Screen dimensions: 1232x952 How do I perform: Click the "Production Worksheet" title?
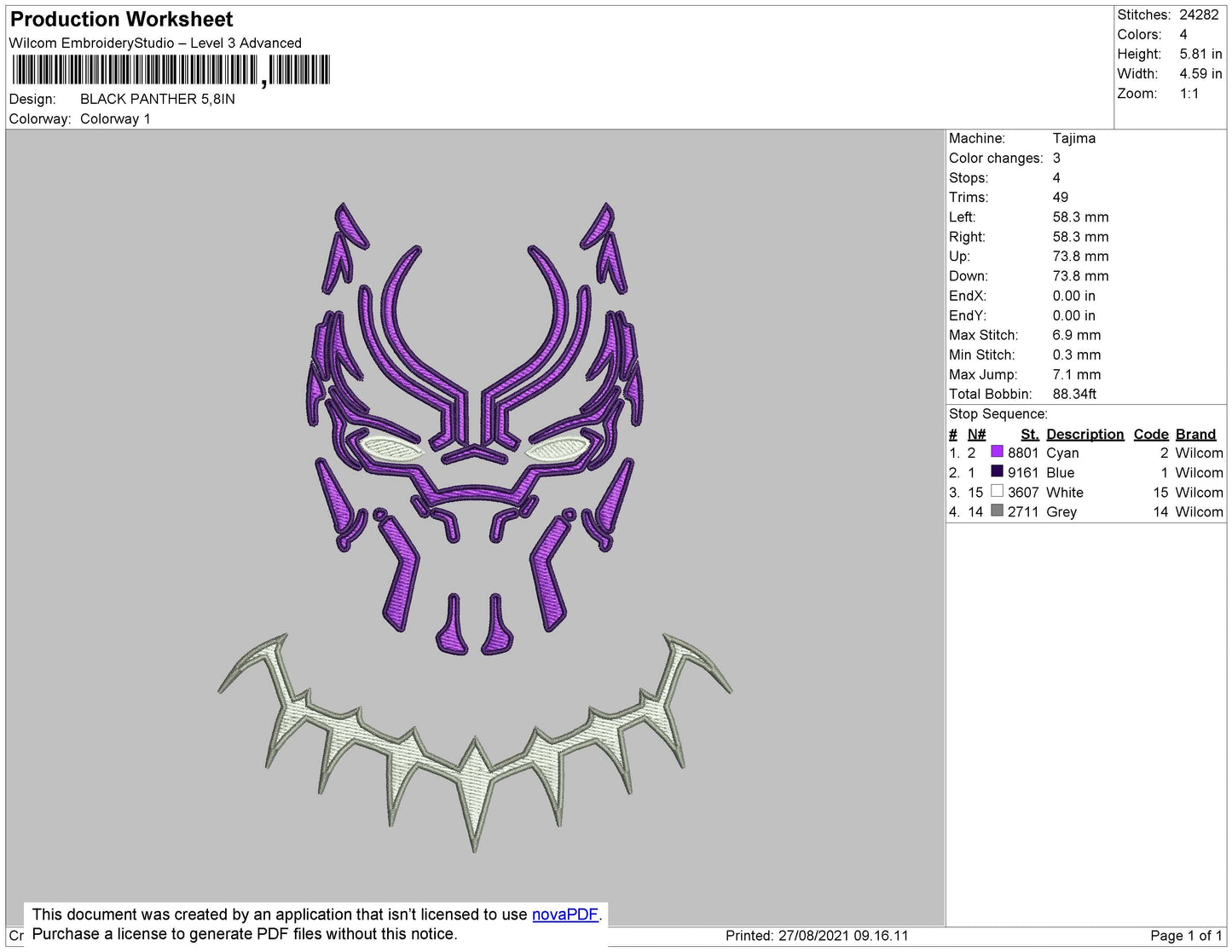[x=122, y=20]
